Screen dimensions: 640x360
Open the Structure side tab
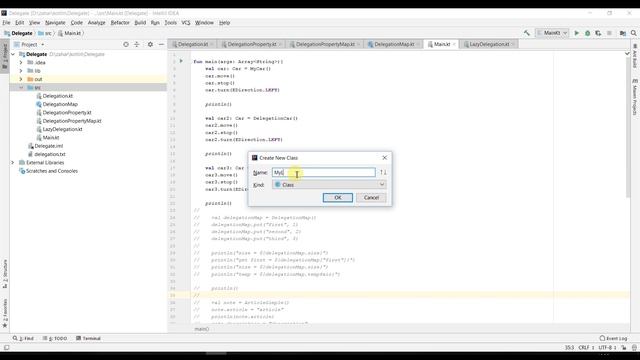pyautogui.click(x=5, y=274)
